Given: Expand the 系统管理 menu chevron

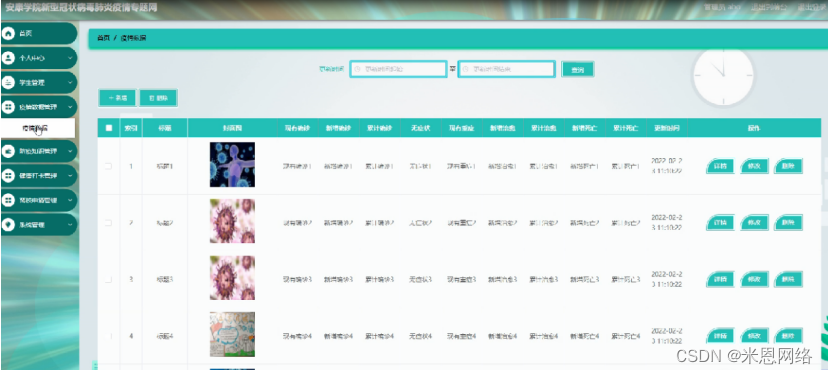Looking at the screenshot, I should point(70,225).
